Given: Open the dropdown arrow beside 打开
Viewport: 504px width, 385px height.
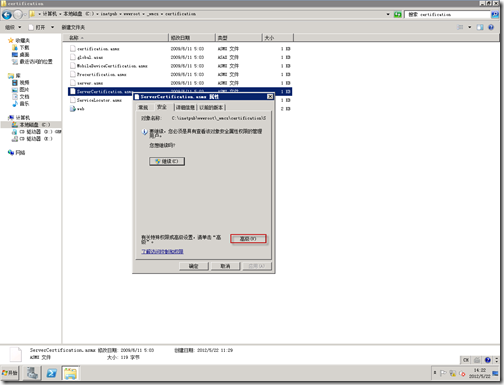Looking at the screenshot, I should [x=52, y=27].
